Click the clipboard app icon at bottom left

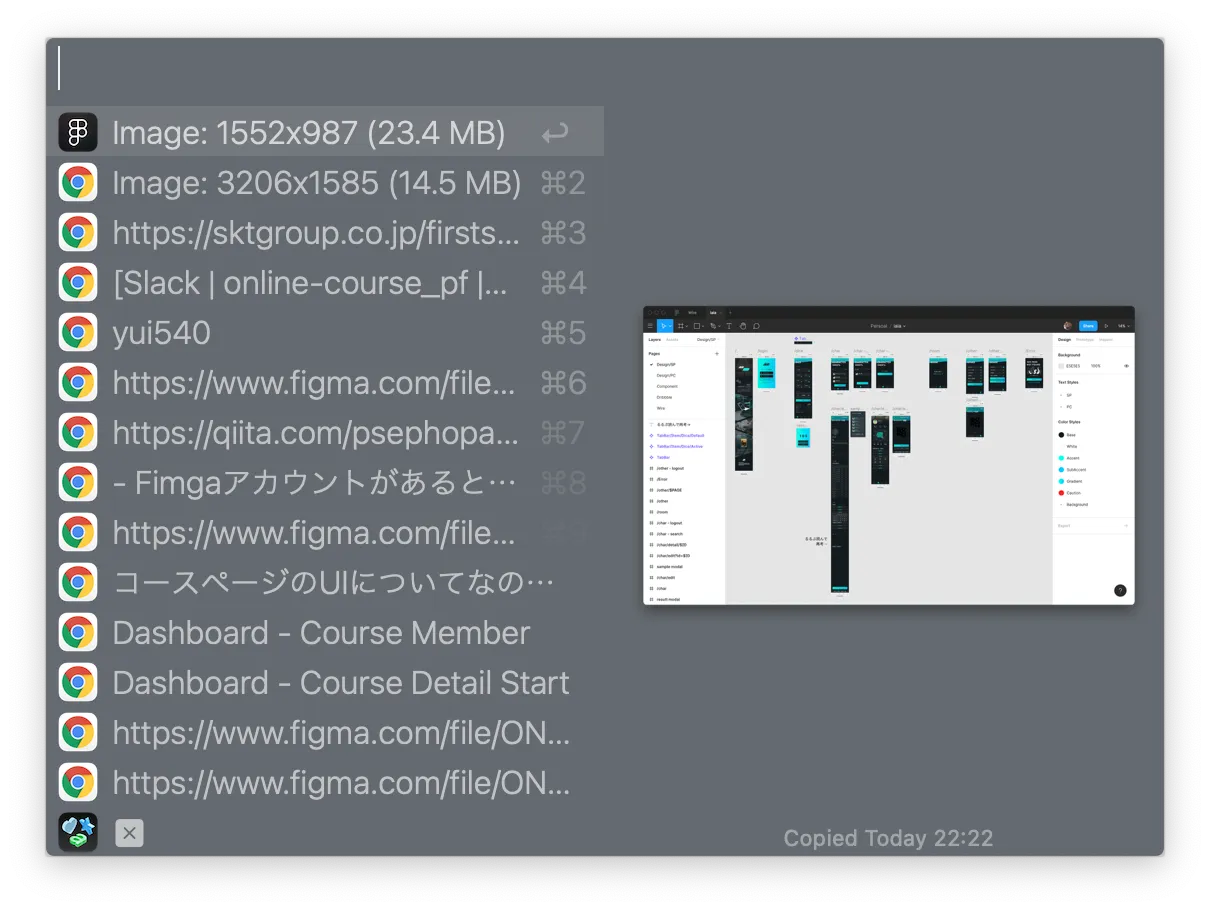click(78, 832)
